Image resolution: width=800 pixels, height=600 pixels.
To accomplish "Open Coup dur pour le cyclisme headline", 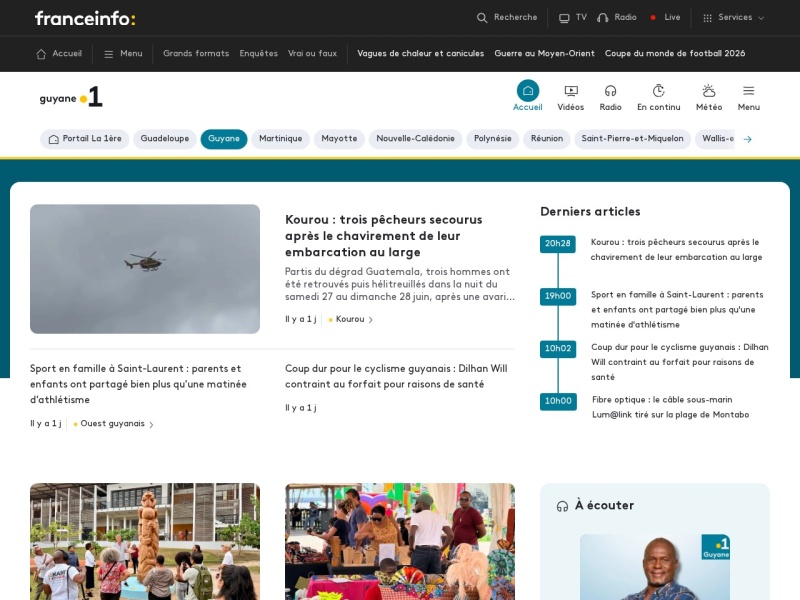I will pos(396,376).
